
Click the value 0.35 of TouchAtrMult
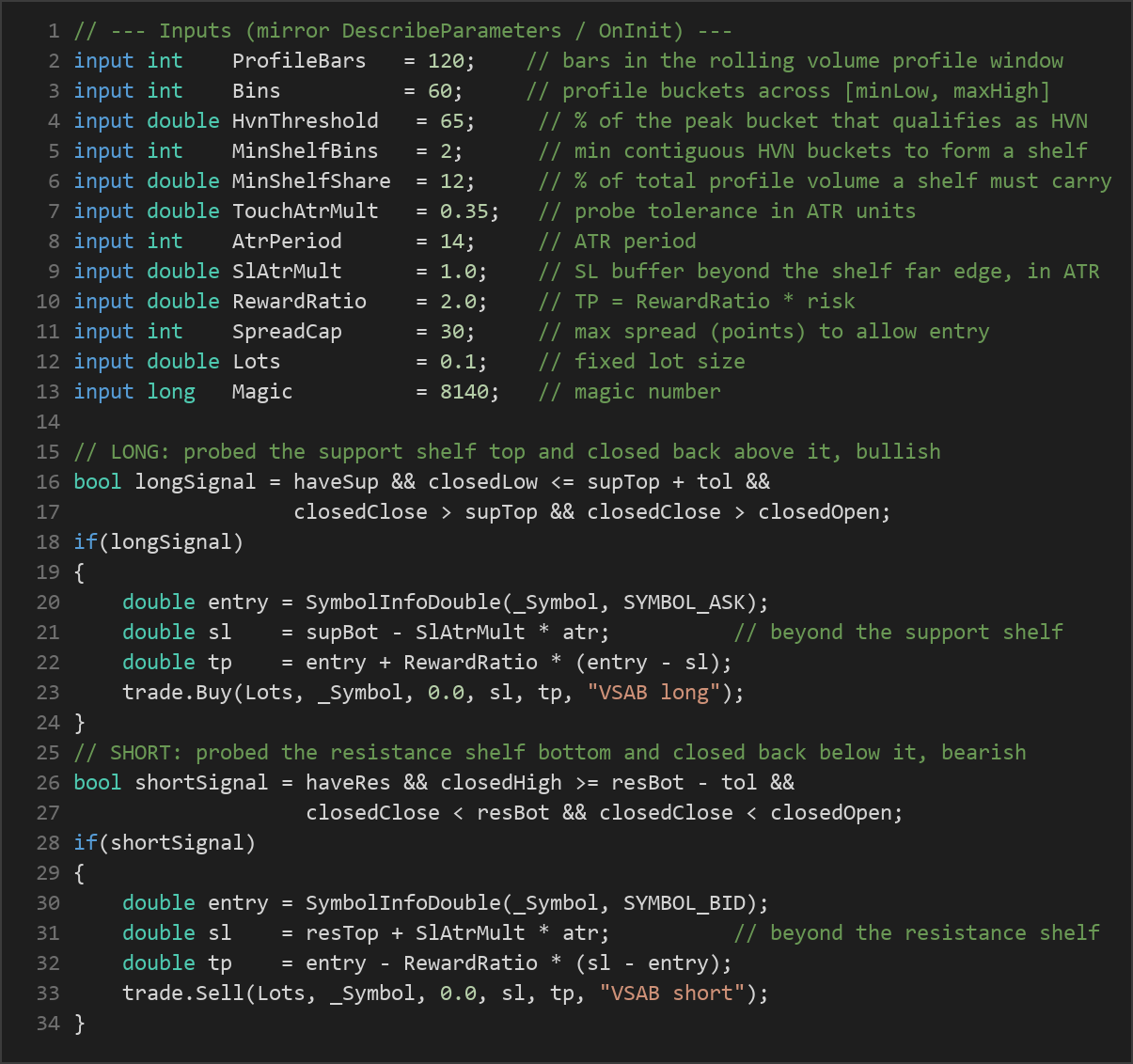[x=464, y=211]
